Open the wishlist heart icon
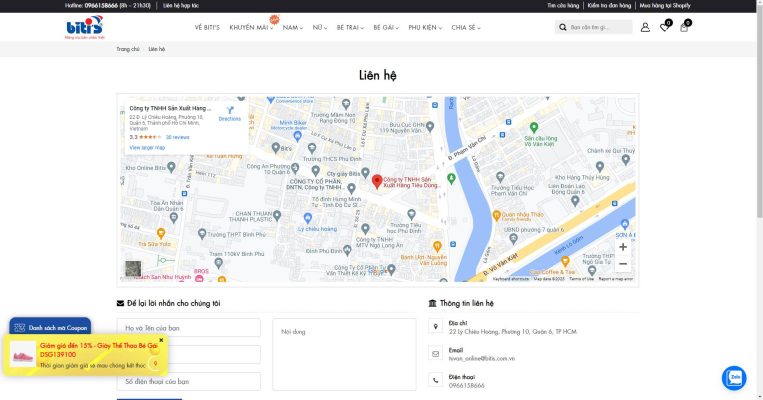The image size is (763, 400). pyautogui.click(x=664, y=27)
